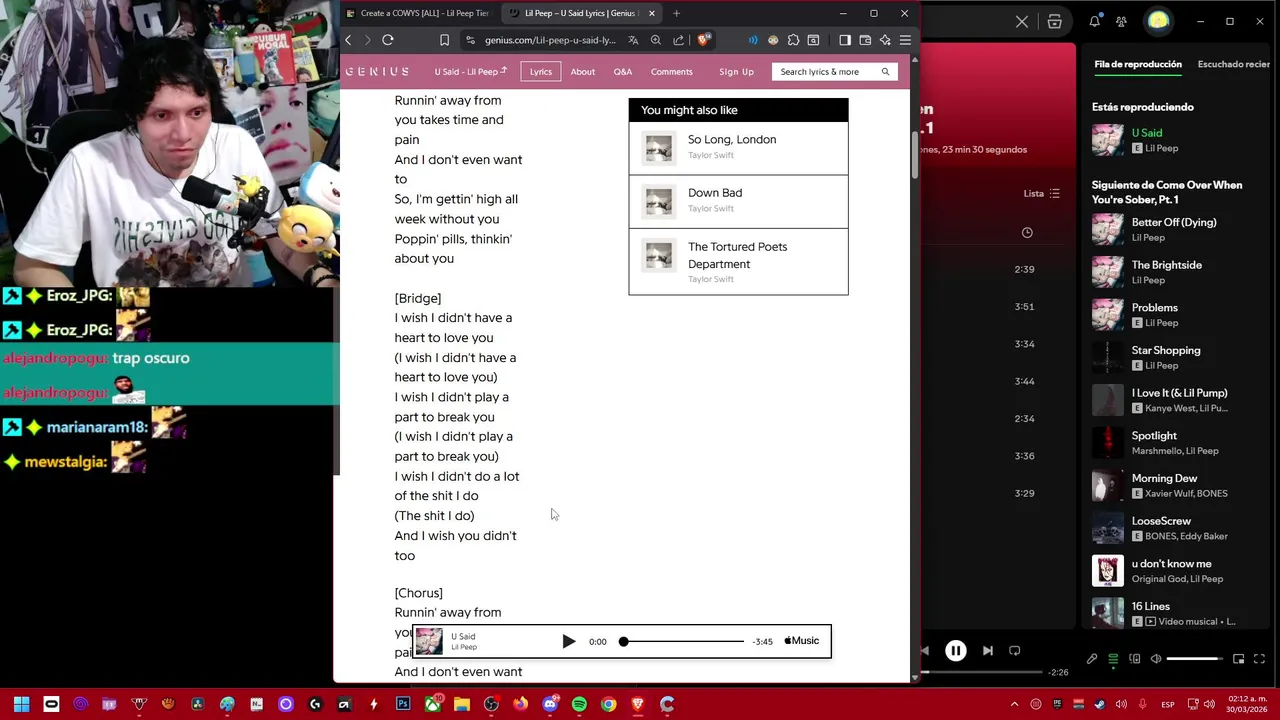Click the U Said artwork in Apple Music player
This screenshot has height=720, width=1280.
pyautogui.click(x=429, y=641)
